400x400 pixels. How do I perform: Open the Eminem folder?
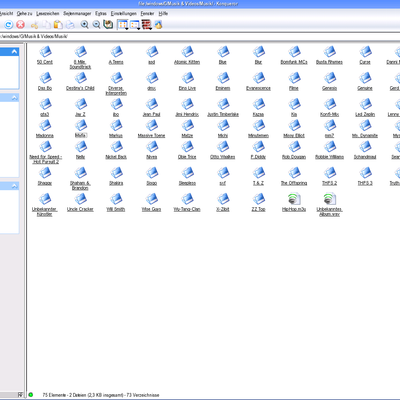click(x=223, y=82)
